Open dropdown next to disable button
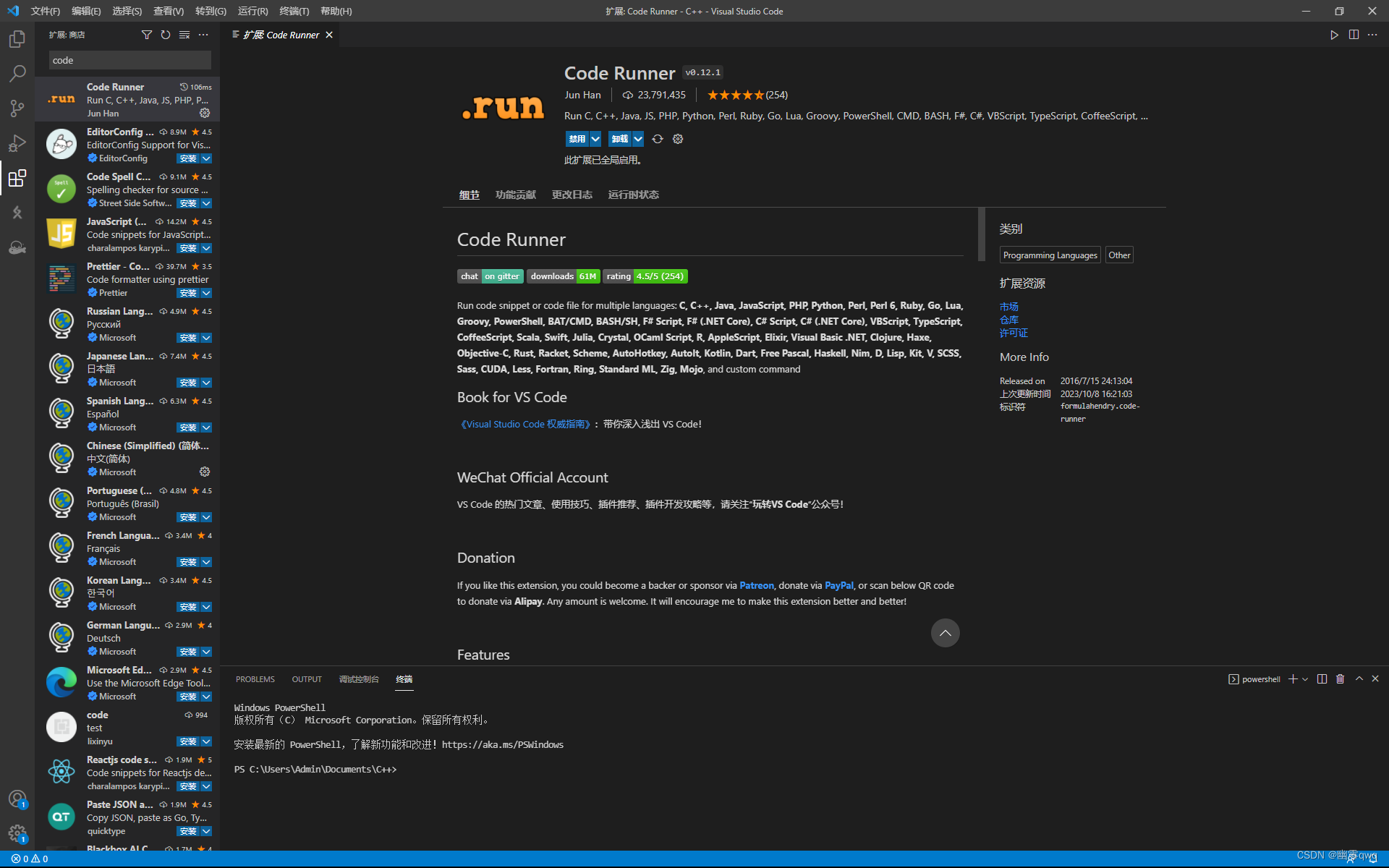 click(x=595, y=139)
